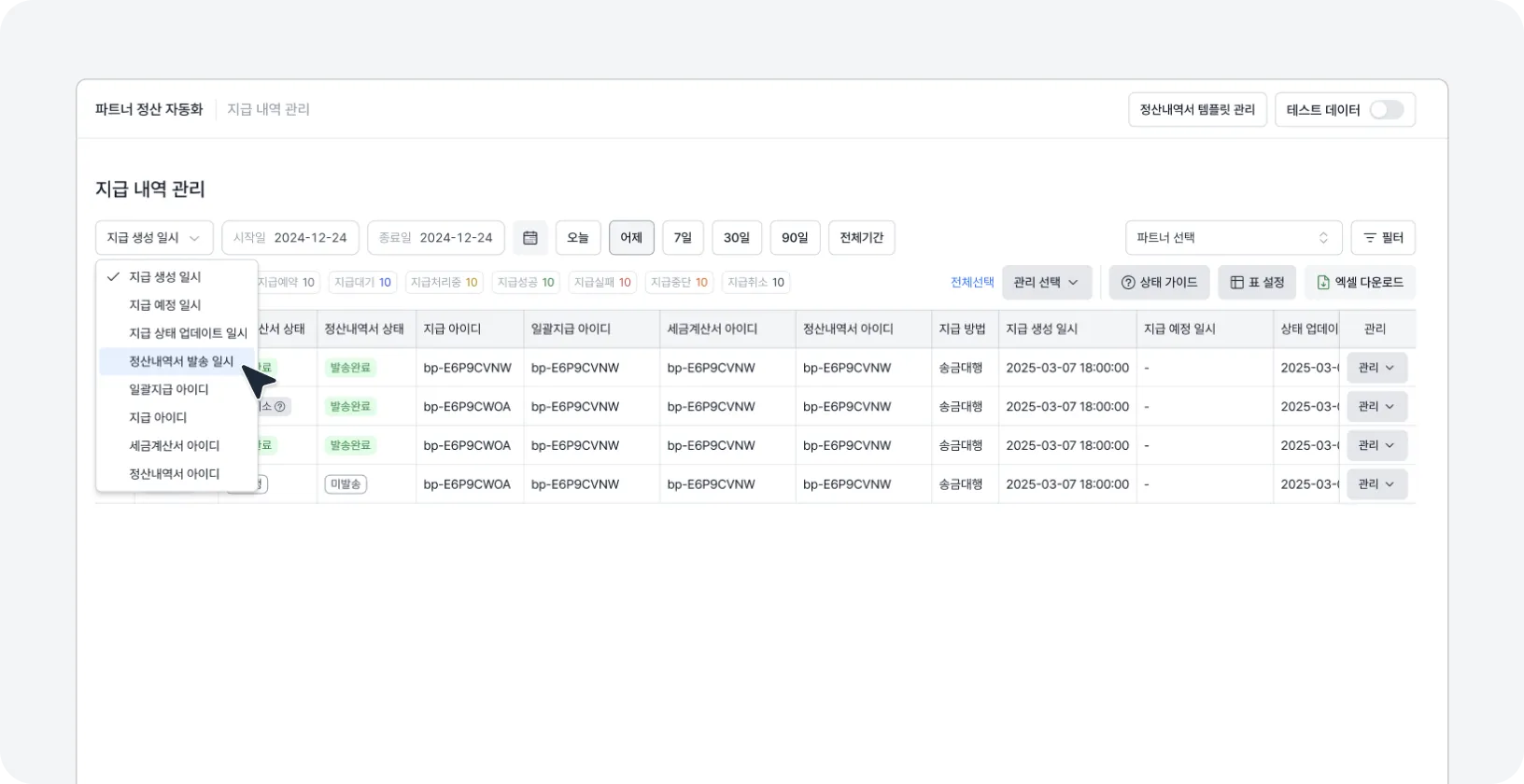Viewport: 1524px width, 784px height.
Task: Expand the 파트너 선택 combo box
Action: coord(1233,238)
